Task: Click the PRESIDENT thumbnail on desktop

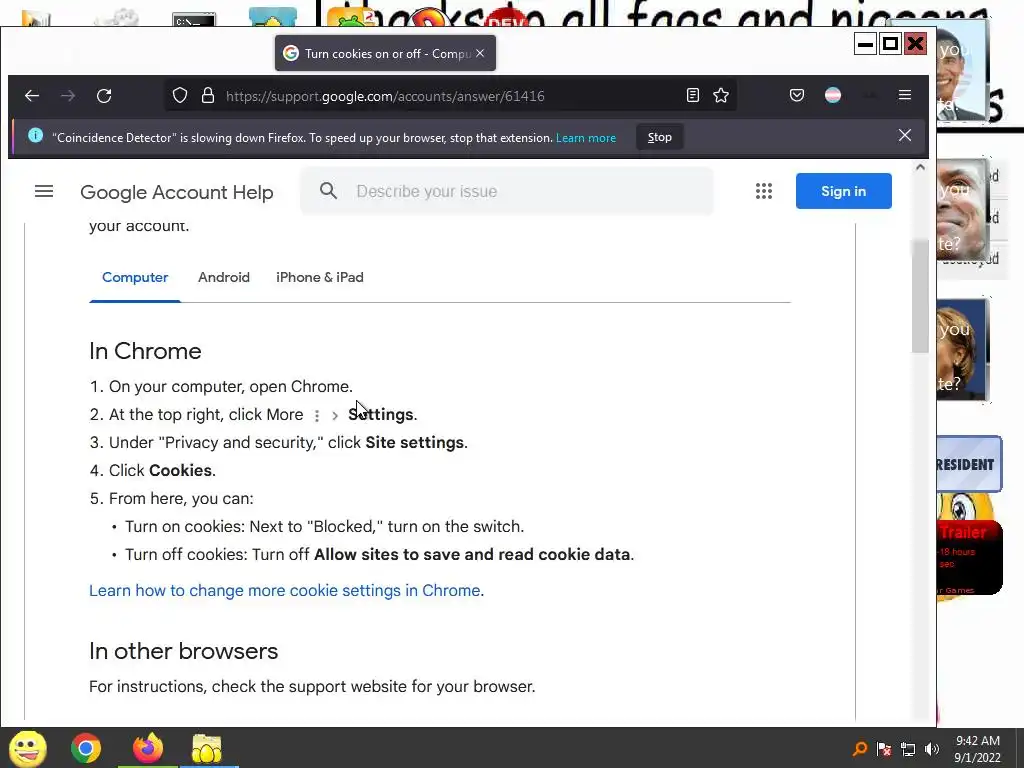Action: tap(969, 464)
